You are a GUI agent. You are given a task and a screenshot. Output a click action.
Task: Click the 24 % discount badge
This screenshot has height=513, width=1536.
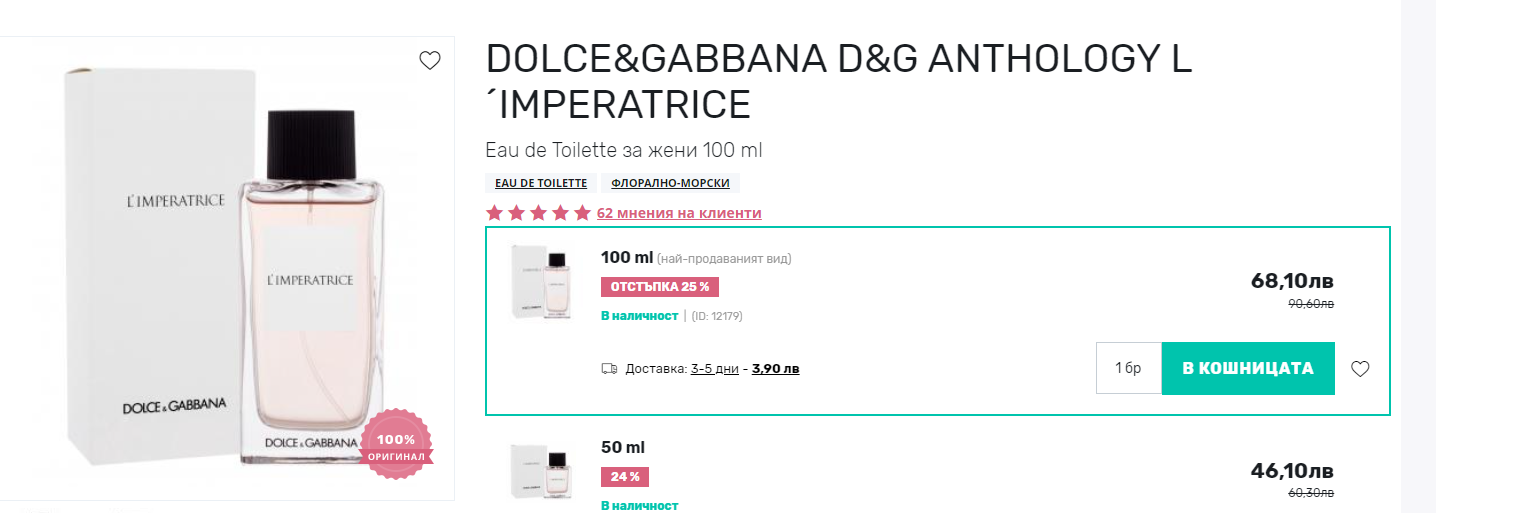coord(625,477)
